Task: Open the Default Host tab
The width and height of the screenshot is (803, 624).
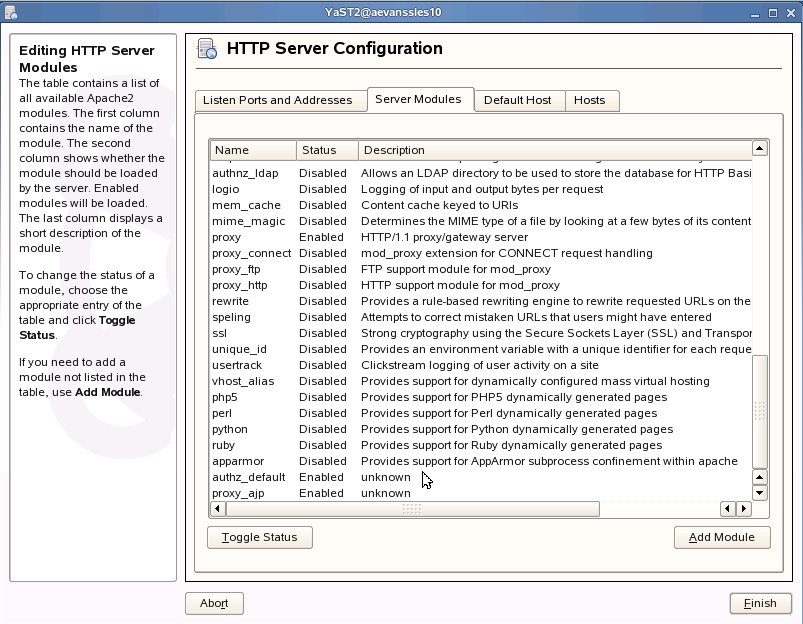Action: pos(518,100)
